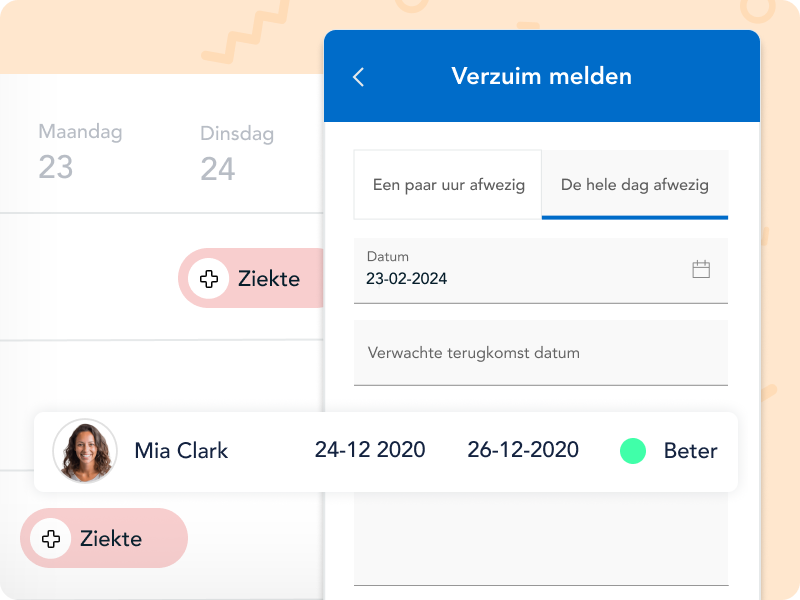Image resolution: width=800 pixels, height=600 pixels.
Task: Select the Dinsdag 24 column header
Action: point(236,153)
